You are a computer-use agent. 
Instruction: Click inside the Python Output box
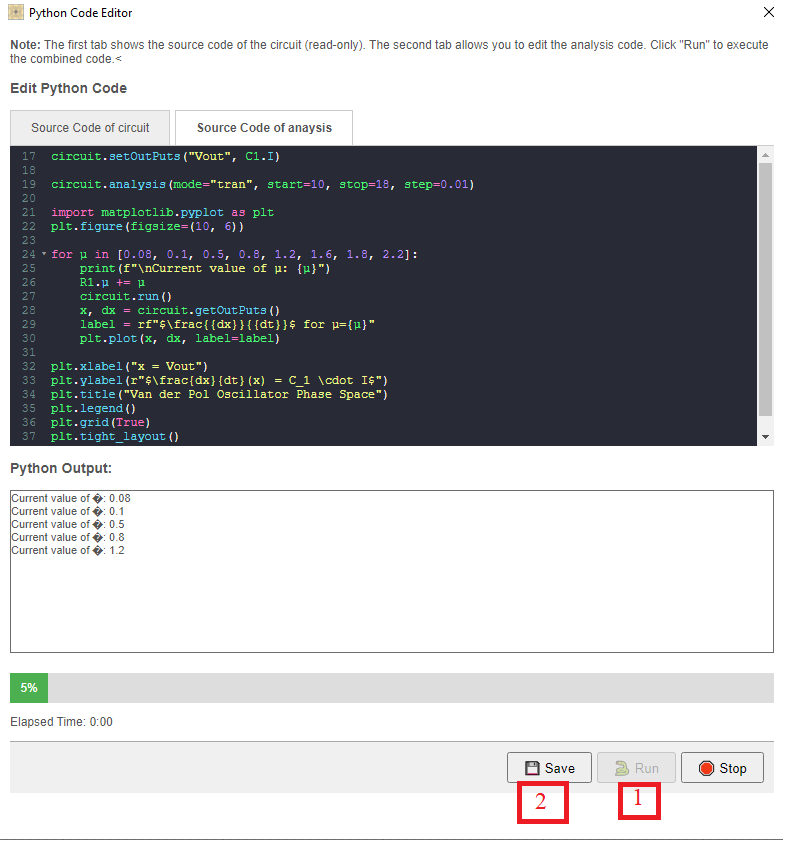tap(391, 571)
